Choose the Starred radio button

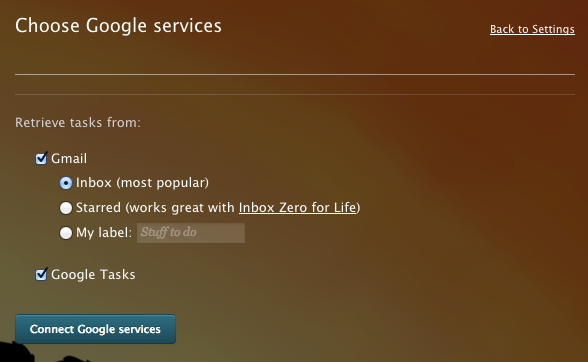point(66,208)
